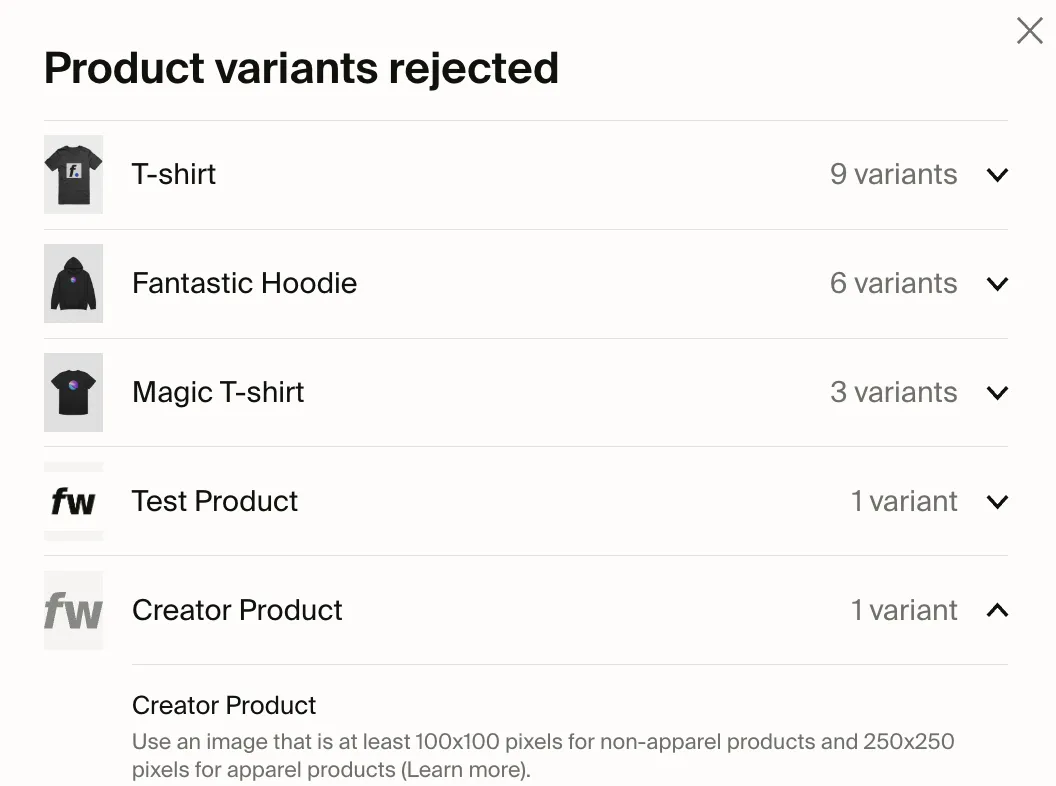
Task: Expand the Test Product variant details
Action: 997,501
